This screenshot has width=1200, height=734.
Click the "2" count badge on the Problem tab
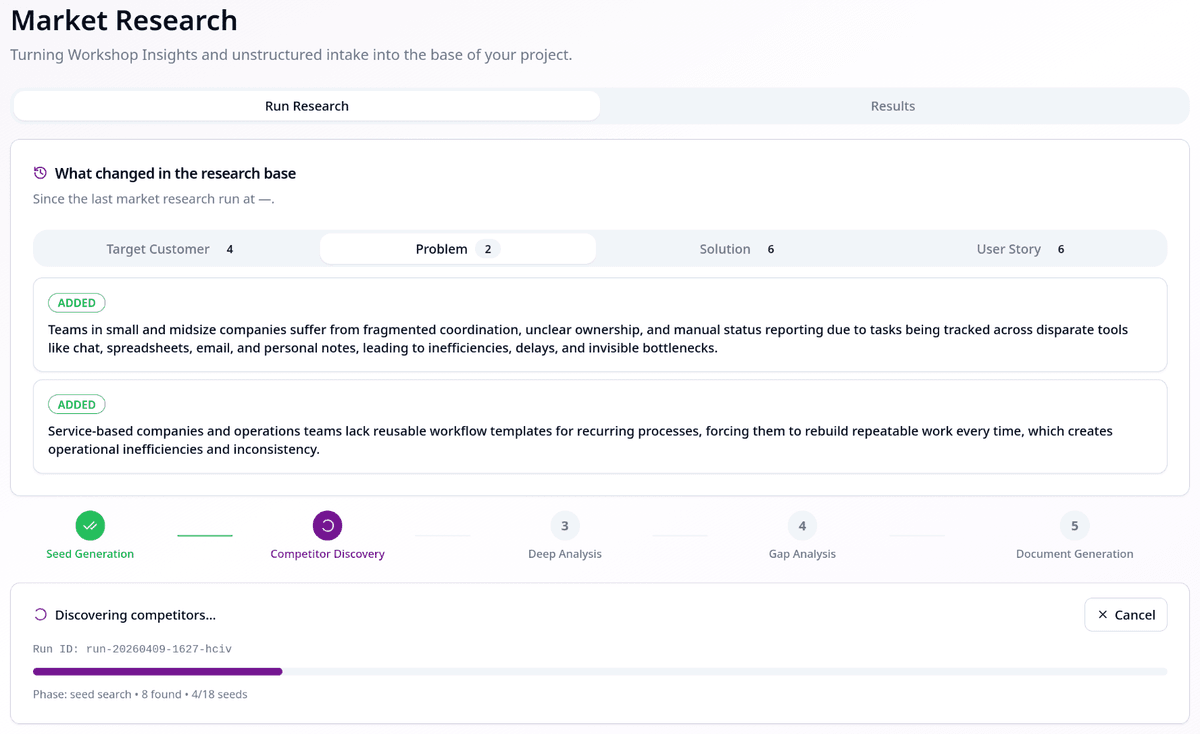[488, 248]
